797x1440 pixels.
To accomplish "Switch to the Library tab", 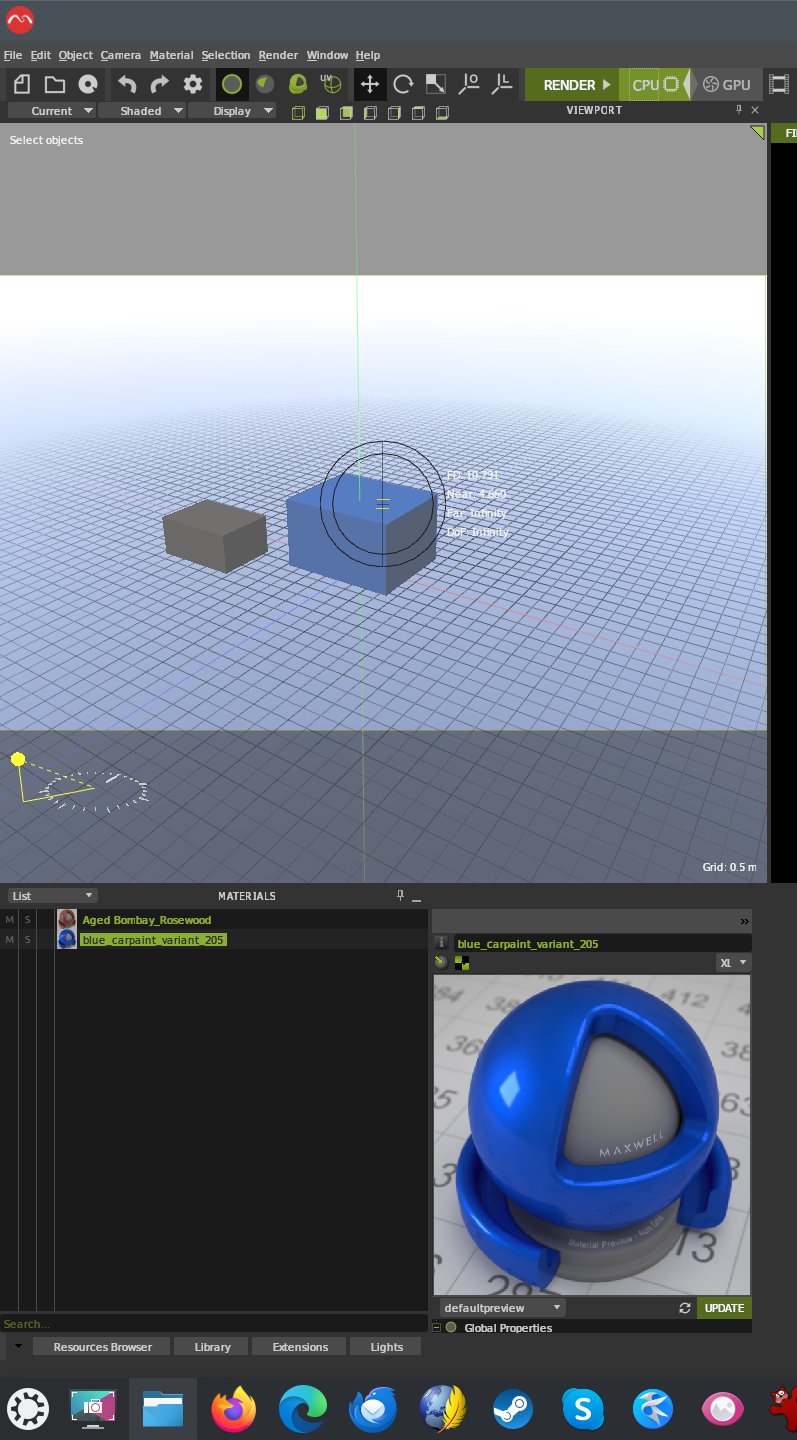I will (212, 1347).
